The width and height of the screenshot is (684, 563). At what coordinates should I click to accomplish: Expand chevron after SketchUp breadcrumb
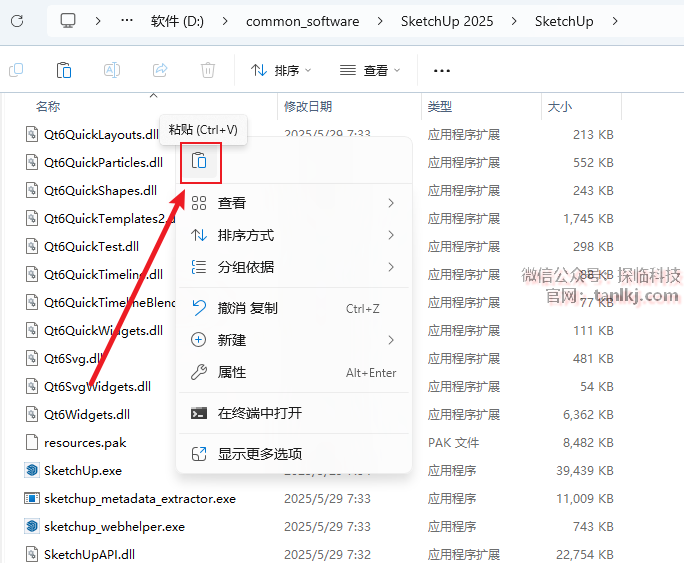615,21
